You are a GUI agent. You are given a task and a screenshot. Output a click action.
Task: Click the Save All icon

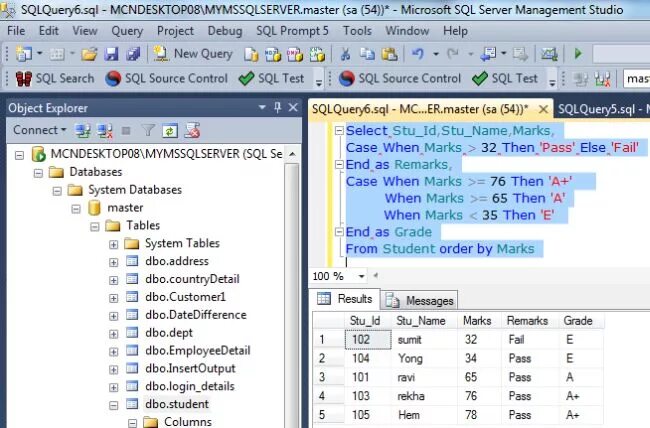pos(133,54)
